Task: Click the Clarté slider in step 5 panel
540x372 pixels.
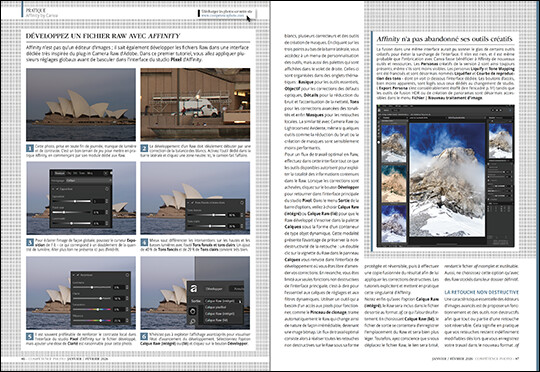Action: (x=92, y=298)
